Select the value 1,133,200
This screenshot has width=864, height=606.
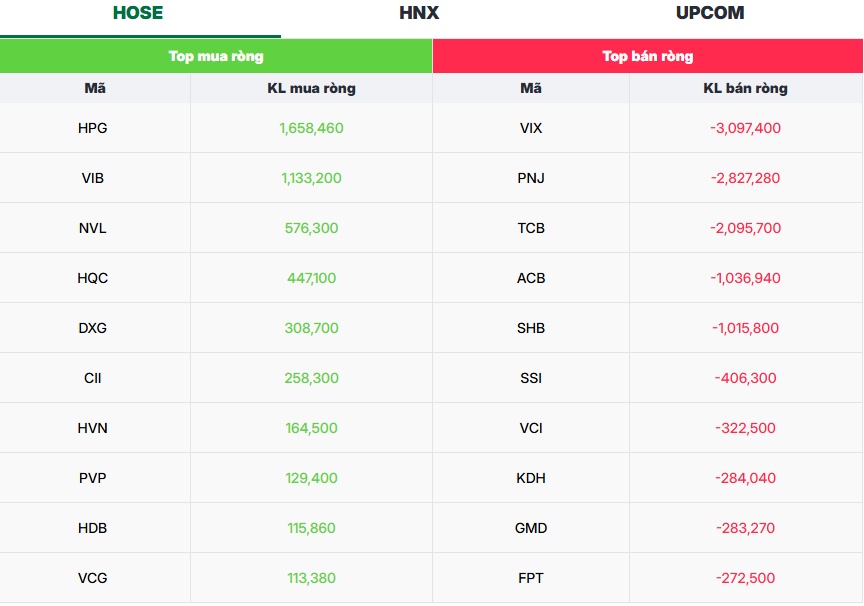(x=311, y=178)
